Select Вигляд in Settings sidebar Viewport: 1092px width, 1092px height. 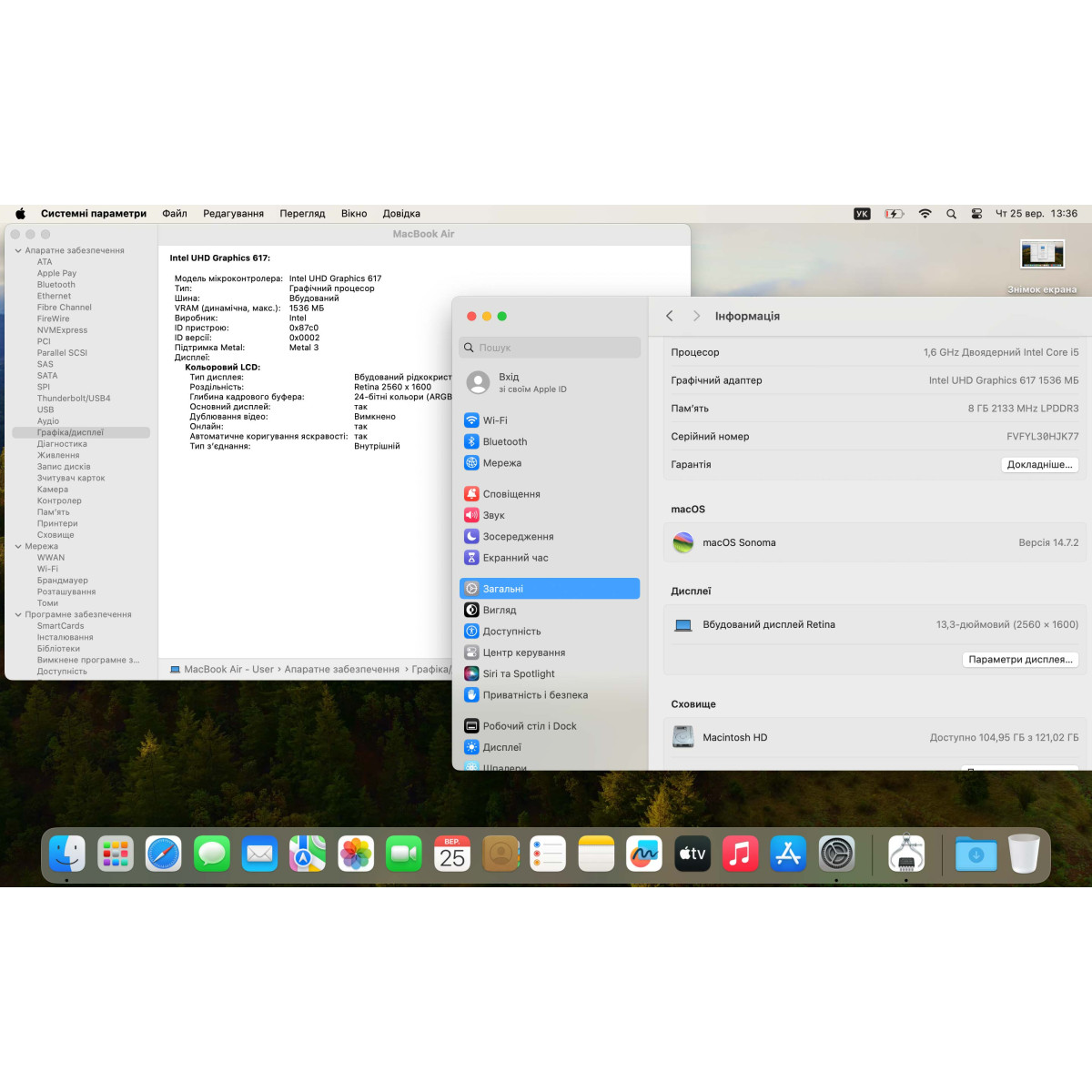pyautogui.click(x=550, y=610)
